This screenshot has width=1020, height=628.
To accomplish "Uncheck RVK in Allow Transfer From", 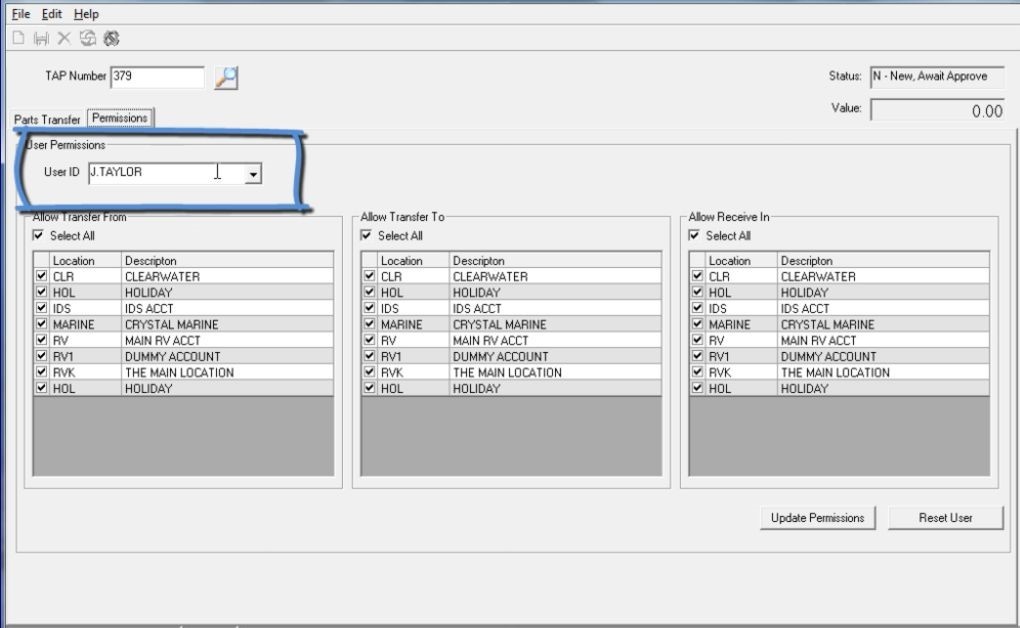I will click(x=42, y=372).
